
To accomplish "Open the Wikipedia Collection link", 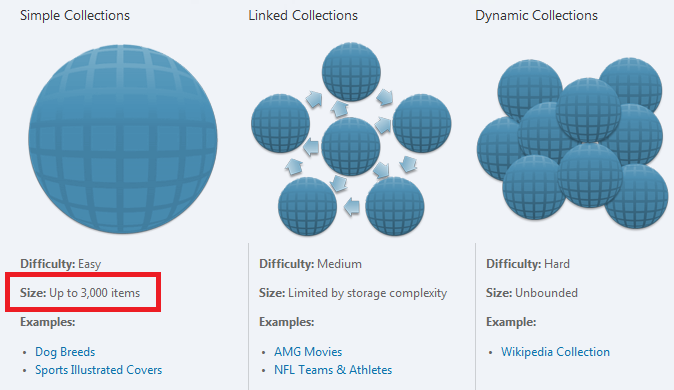I will tap(555, 352).
